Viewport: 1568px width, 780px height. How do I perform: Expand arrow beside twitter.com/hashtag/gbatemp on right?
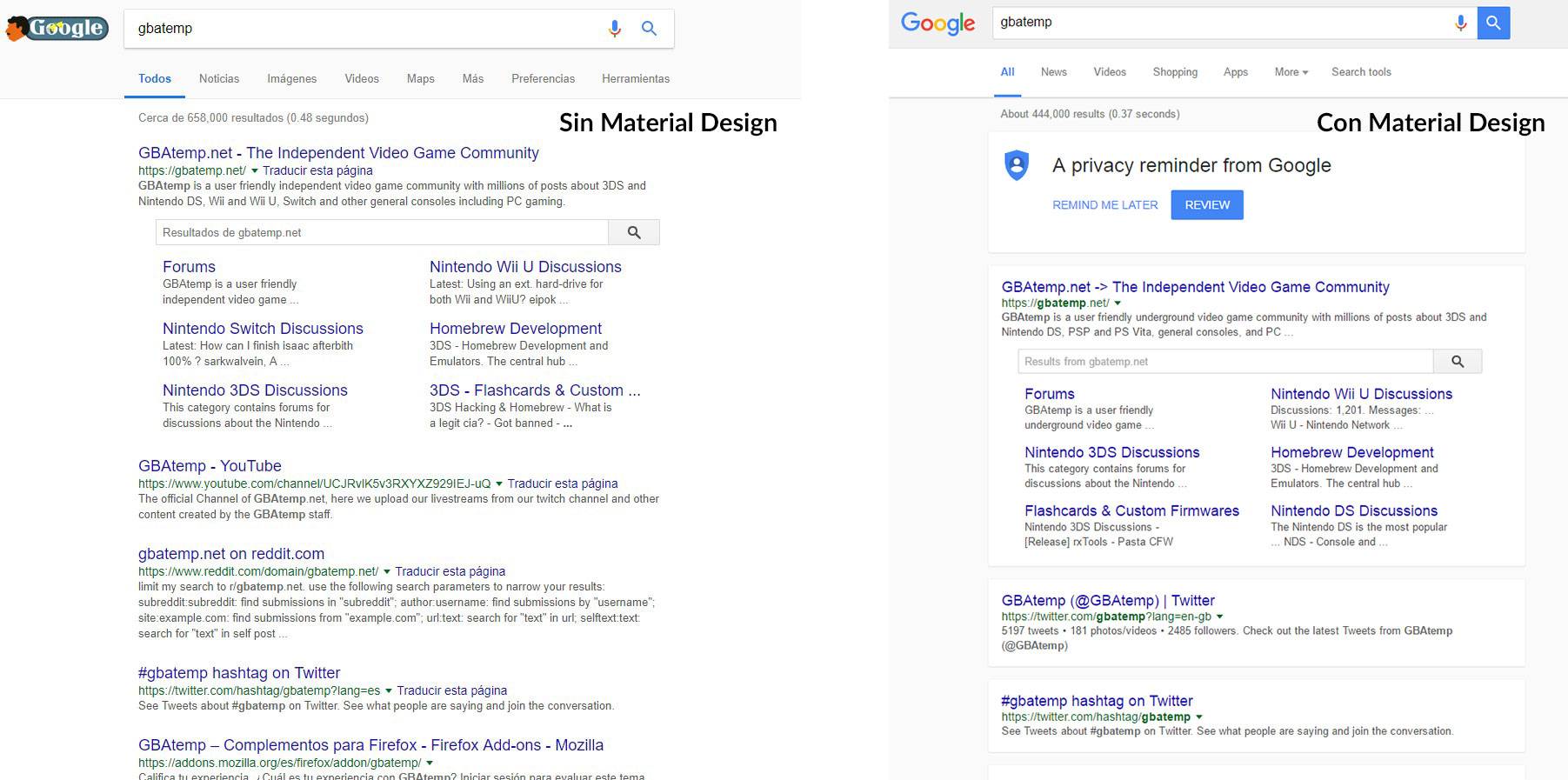[x=1199, y=717]
